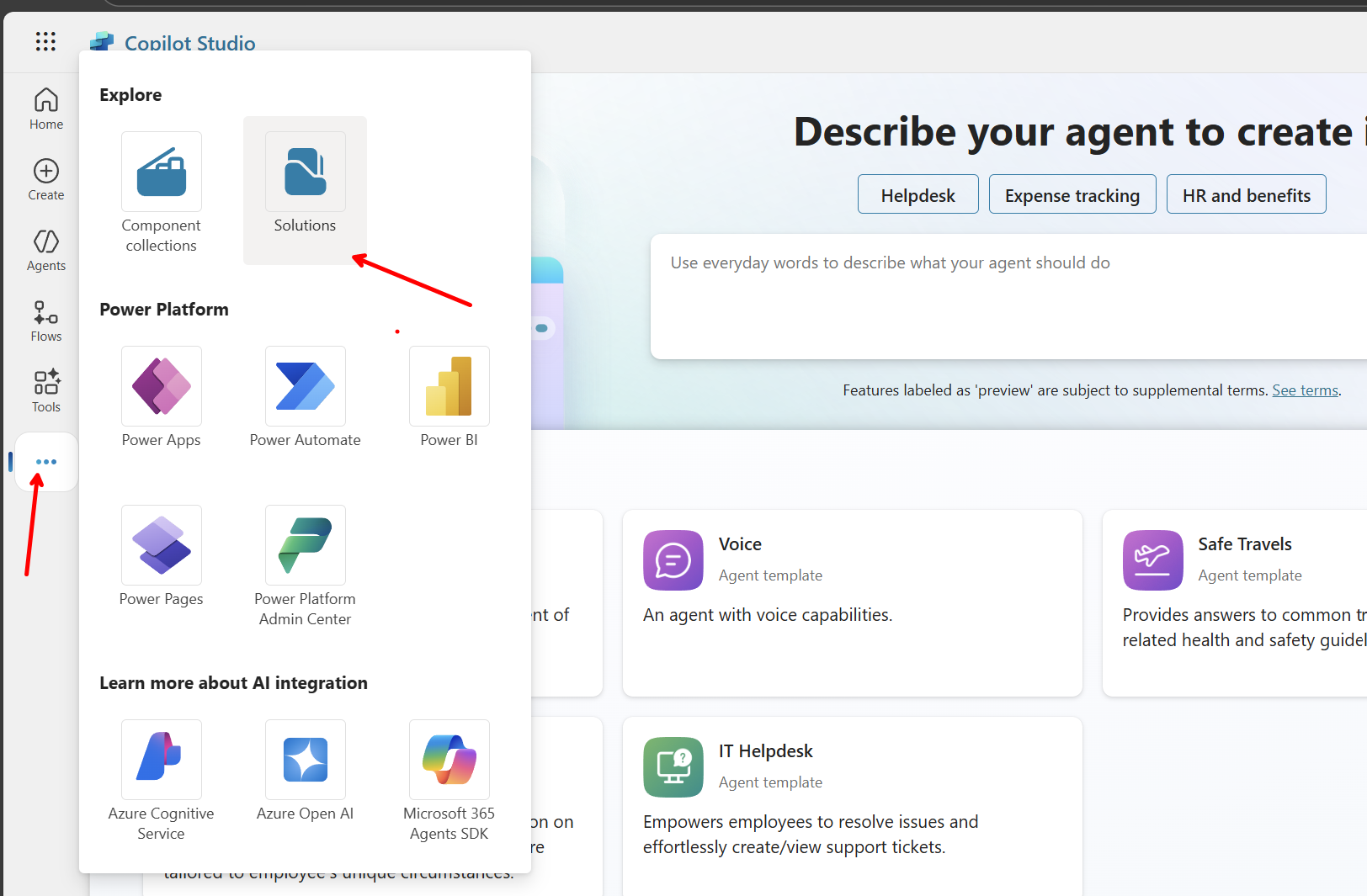1367x896 pixels.
Task: Launch Power Apps from flyout
Action: tap(162, 387)
